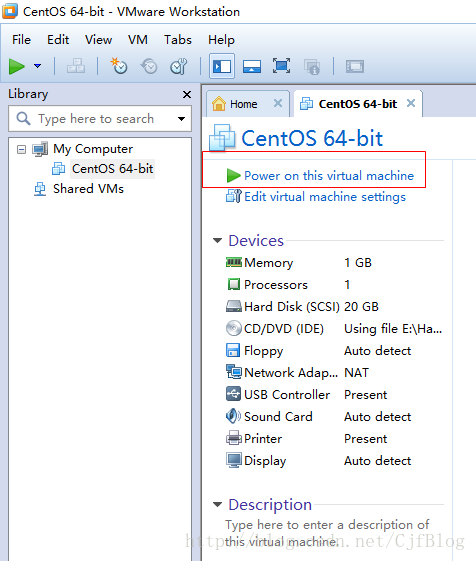The image size is (476, 561).
Task: Click Edit virtual machine settings
Action: [325, 197]
